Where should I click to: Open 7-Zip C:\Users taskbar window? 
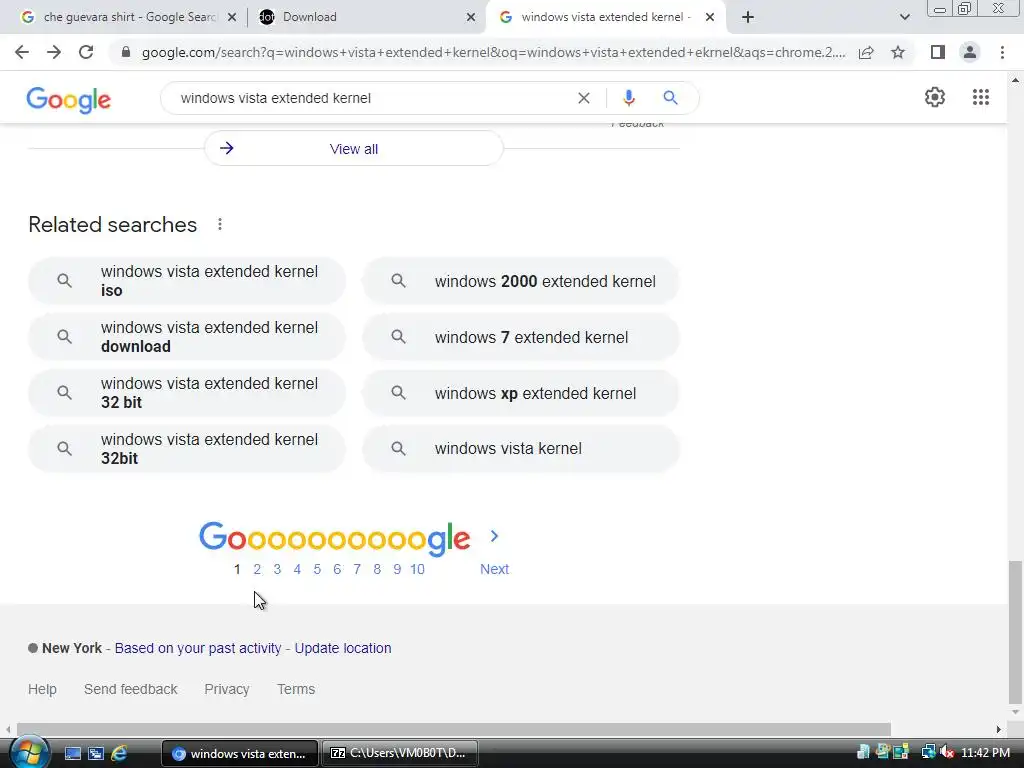[x=399, y=753]
